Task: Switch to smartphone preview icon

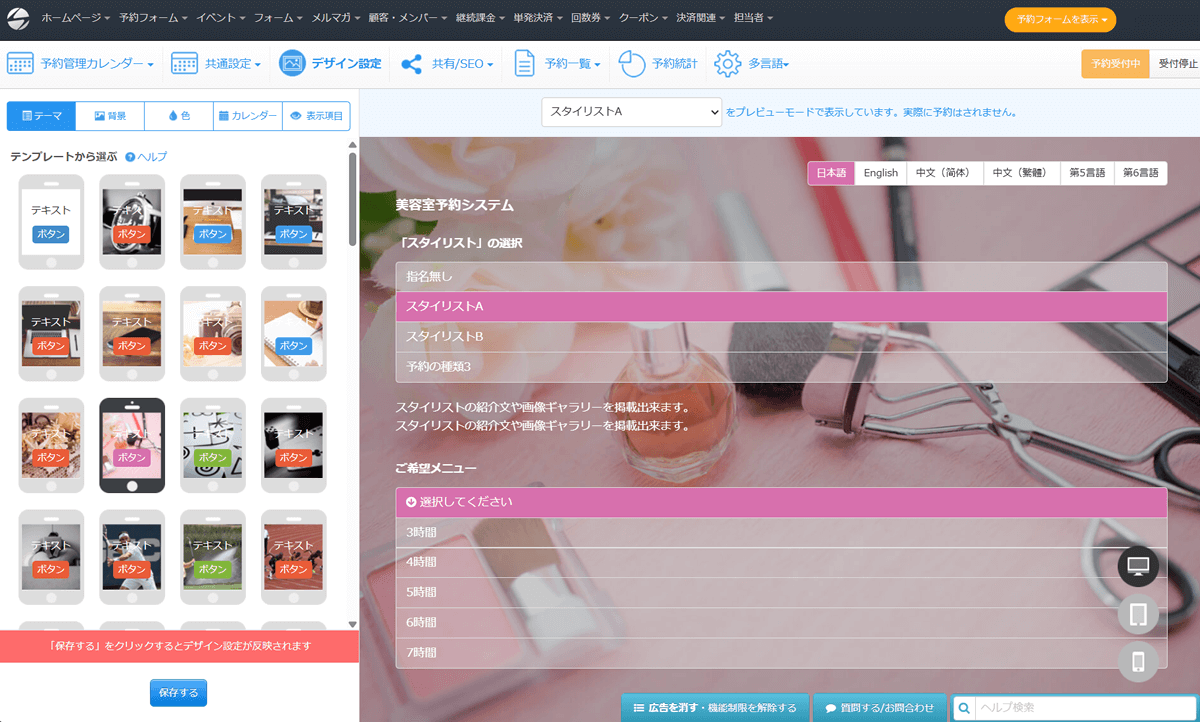Action: [1138, 661]
